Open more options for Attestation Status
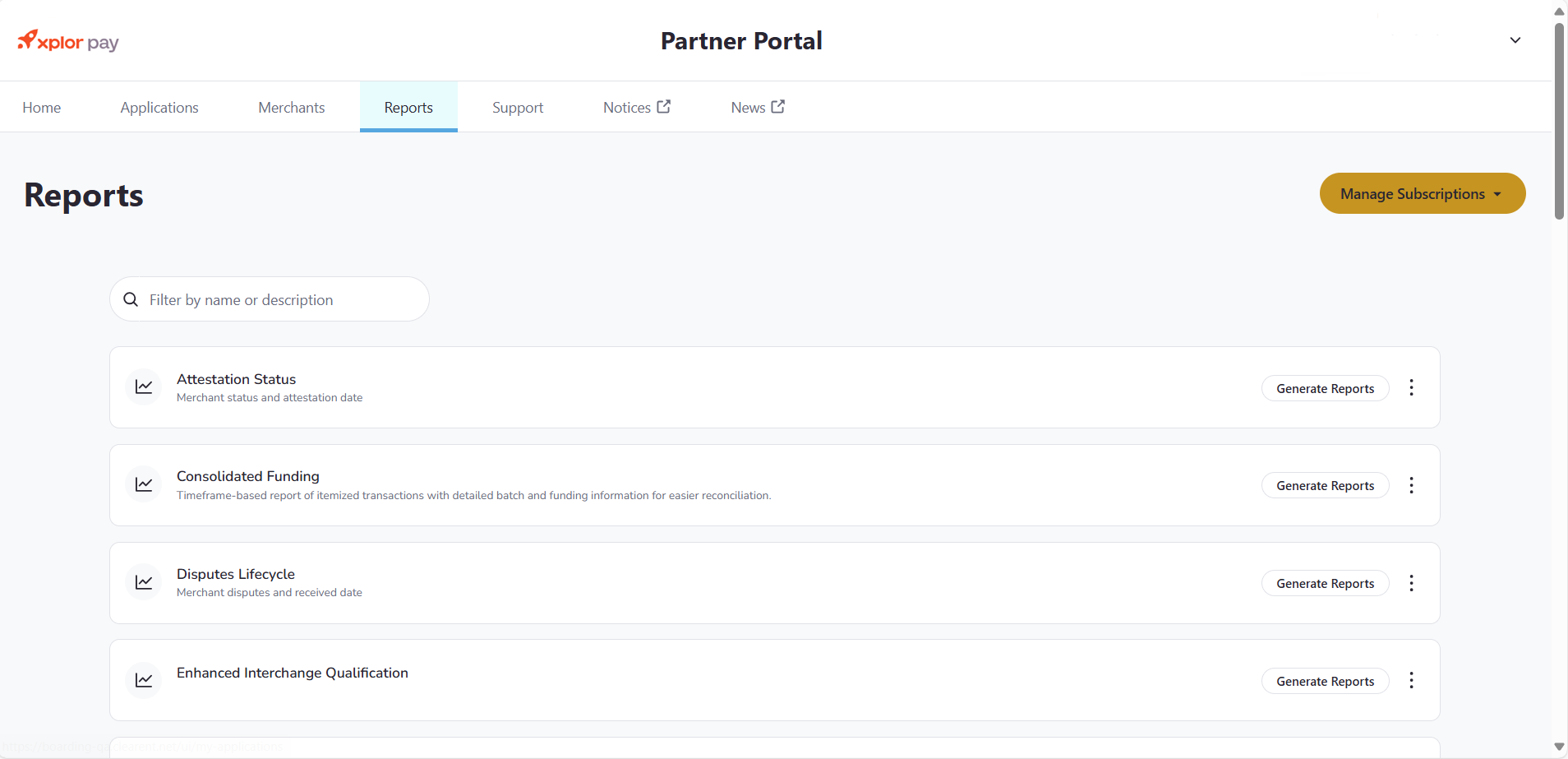Screen dimensions: 1568x759 point(1411,388)
